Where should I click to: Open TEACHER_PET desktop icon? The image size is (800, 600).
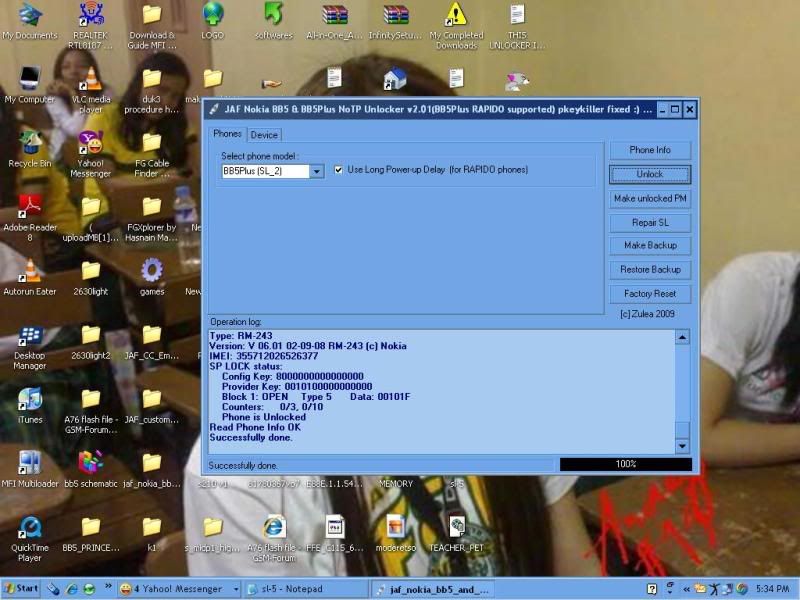click(456, 534)
